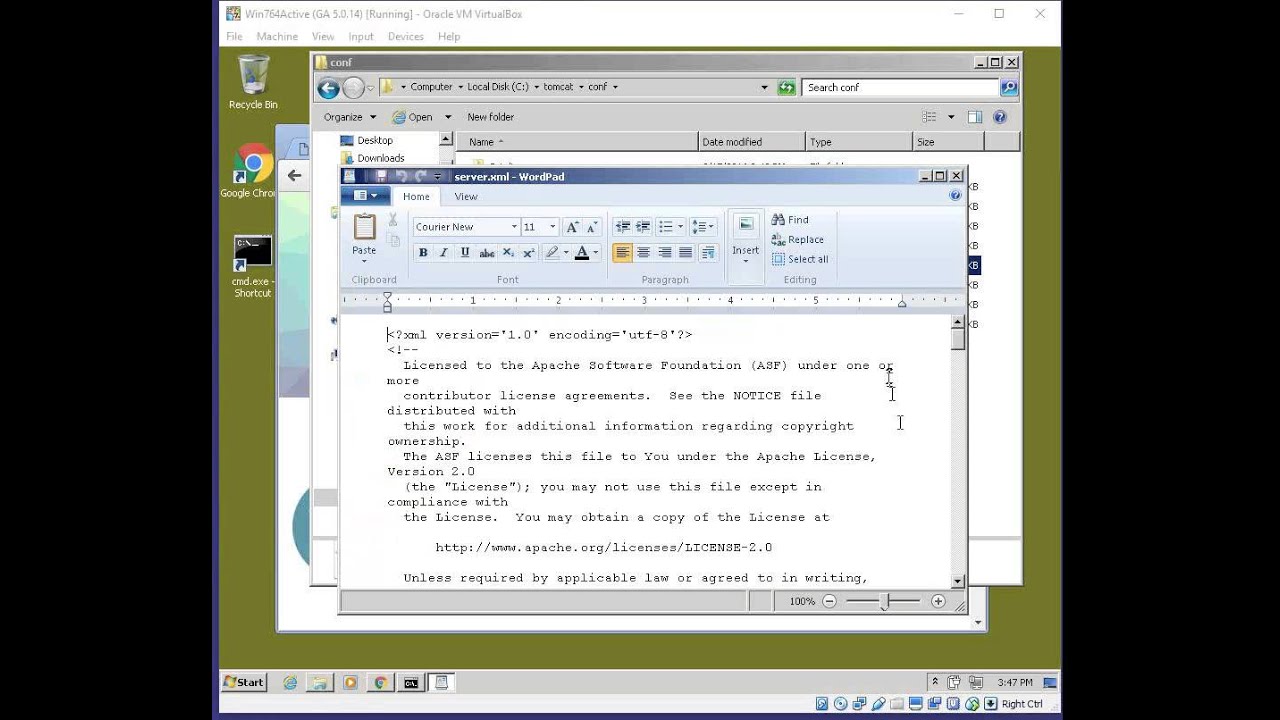Screen dimensions: 1280x720
Task: Switch to the Home ribbon tab
Action: point(416,196)
